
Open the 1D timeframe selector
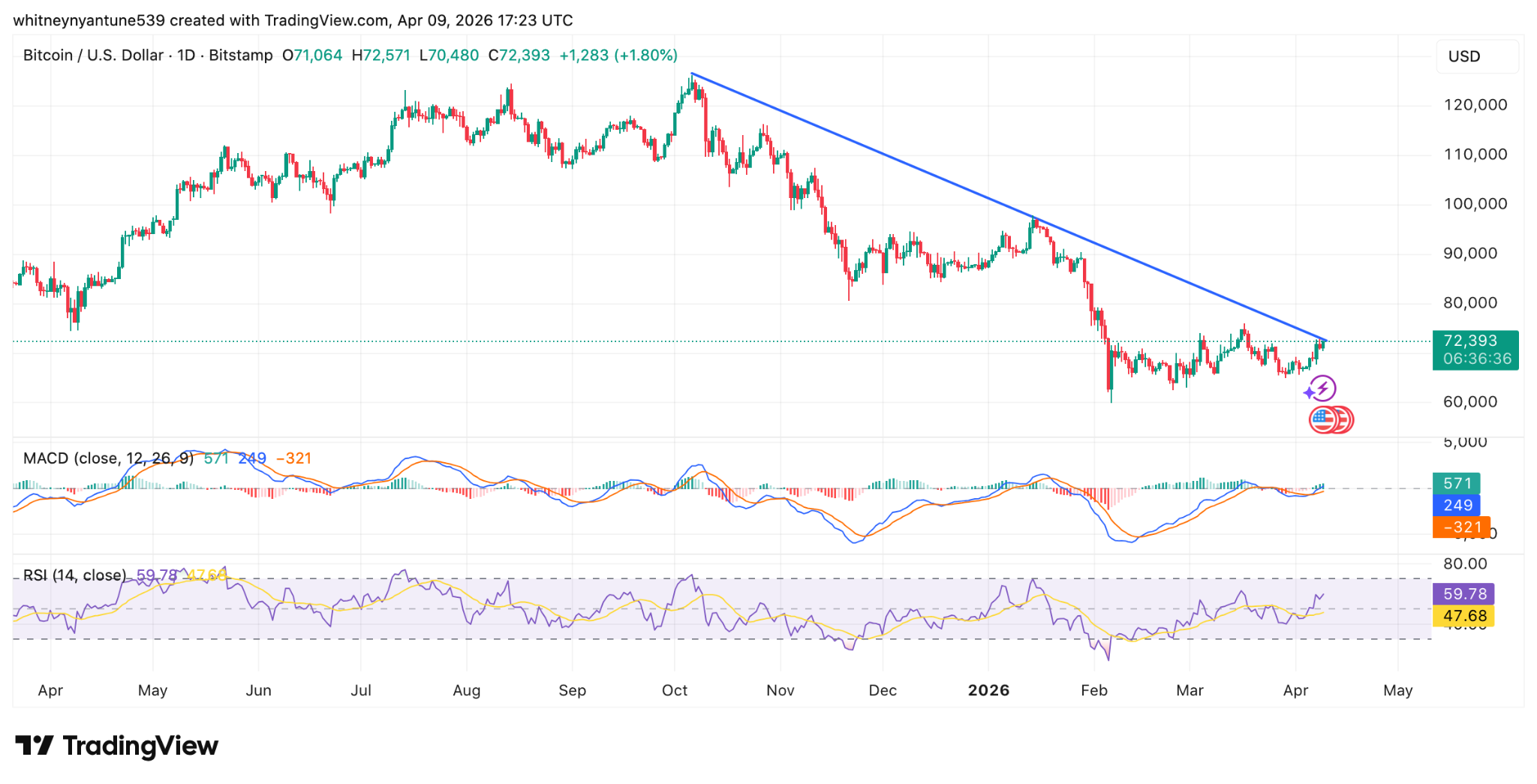pos(185,55)
